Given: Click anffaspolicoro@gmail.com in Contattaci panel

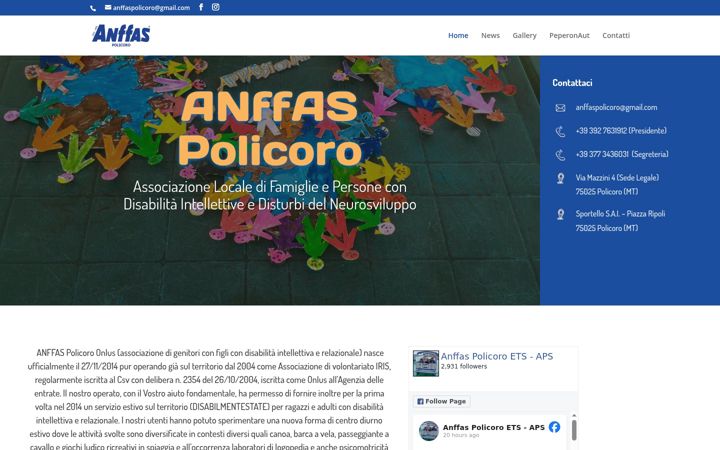Looking at the screenshot, I should (616, 107).
